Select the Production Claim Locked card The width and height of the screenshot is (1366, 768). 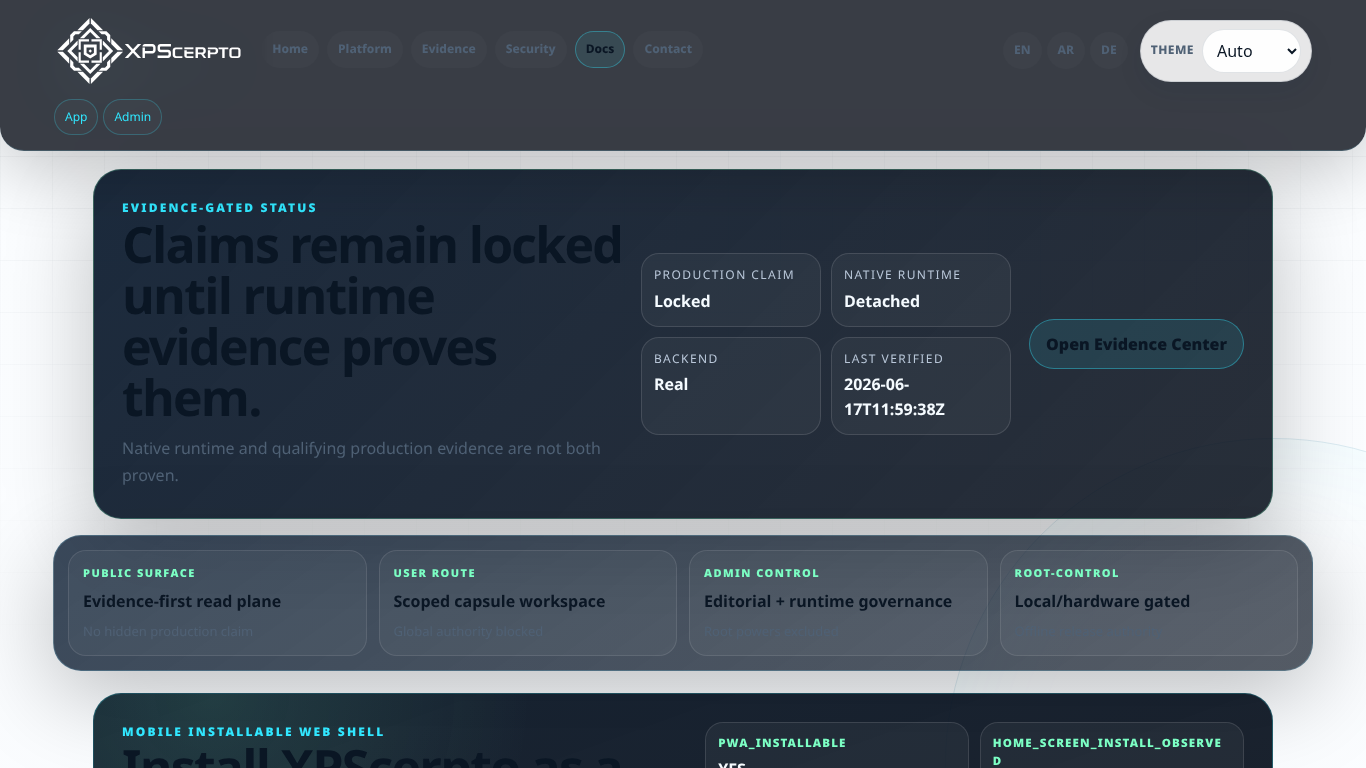[731, 290]
